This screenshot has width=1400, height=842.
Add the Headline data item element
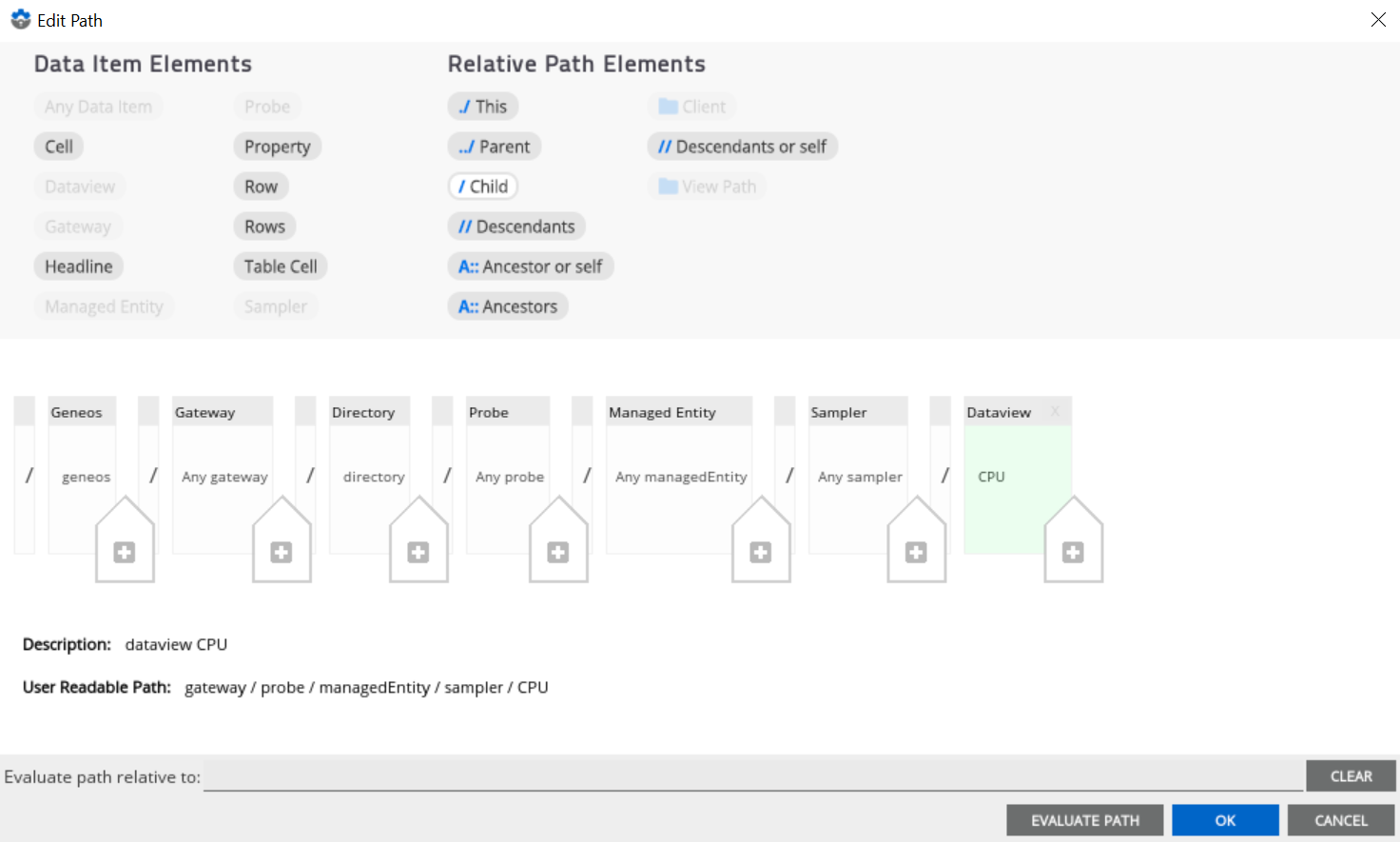point(79,266)
